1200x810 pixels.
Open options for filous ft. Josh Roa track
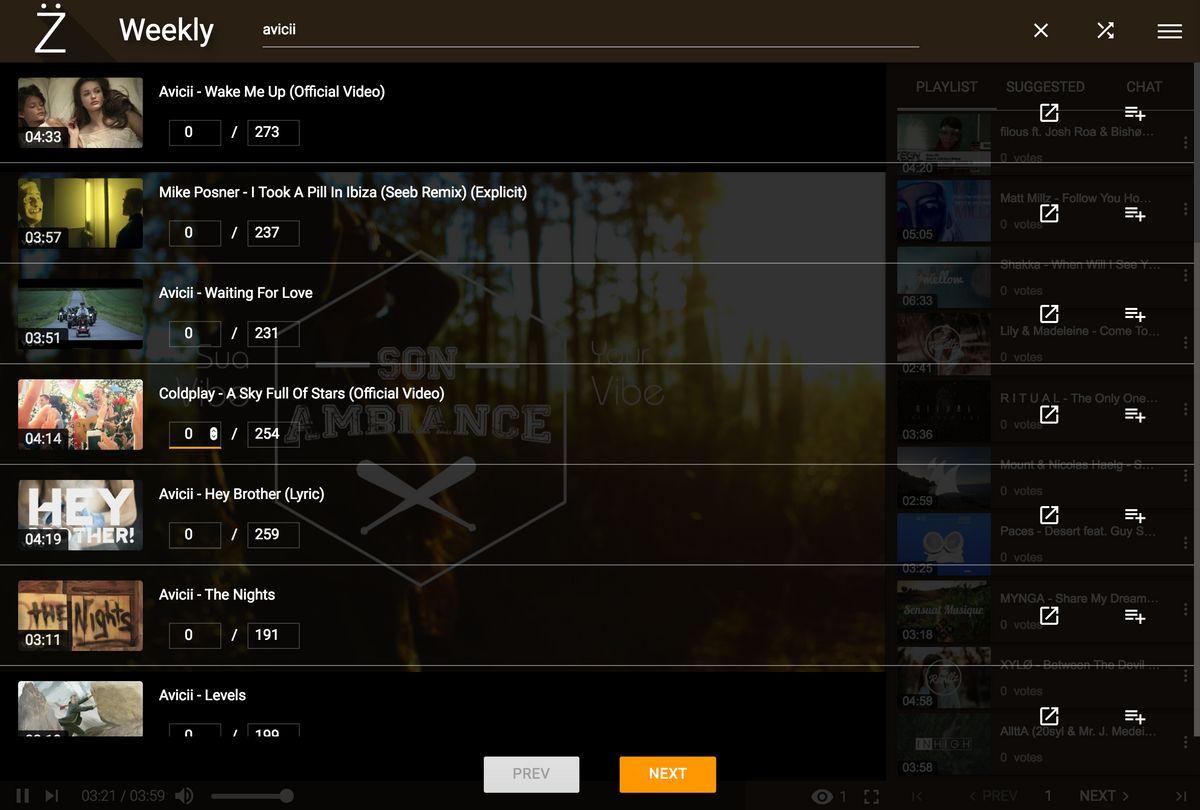click(1186, 143)
